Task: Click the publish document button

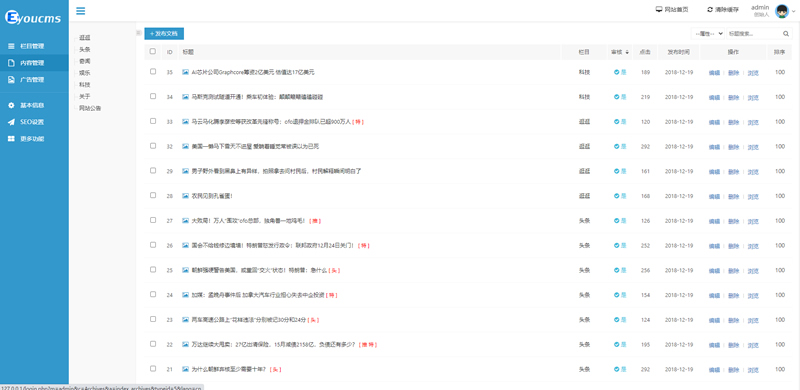Action: (x=164, y=34)
